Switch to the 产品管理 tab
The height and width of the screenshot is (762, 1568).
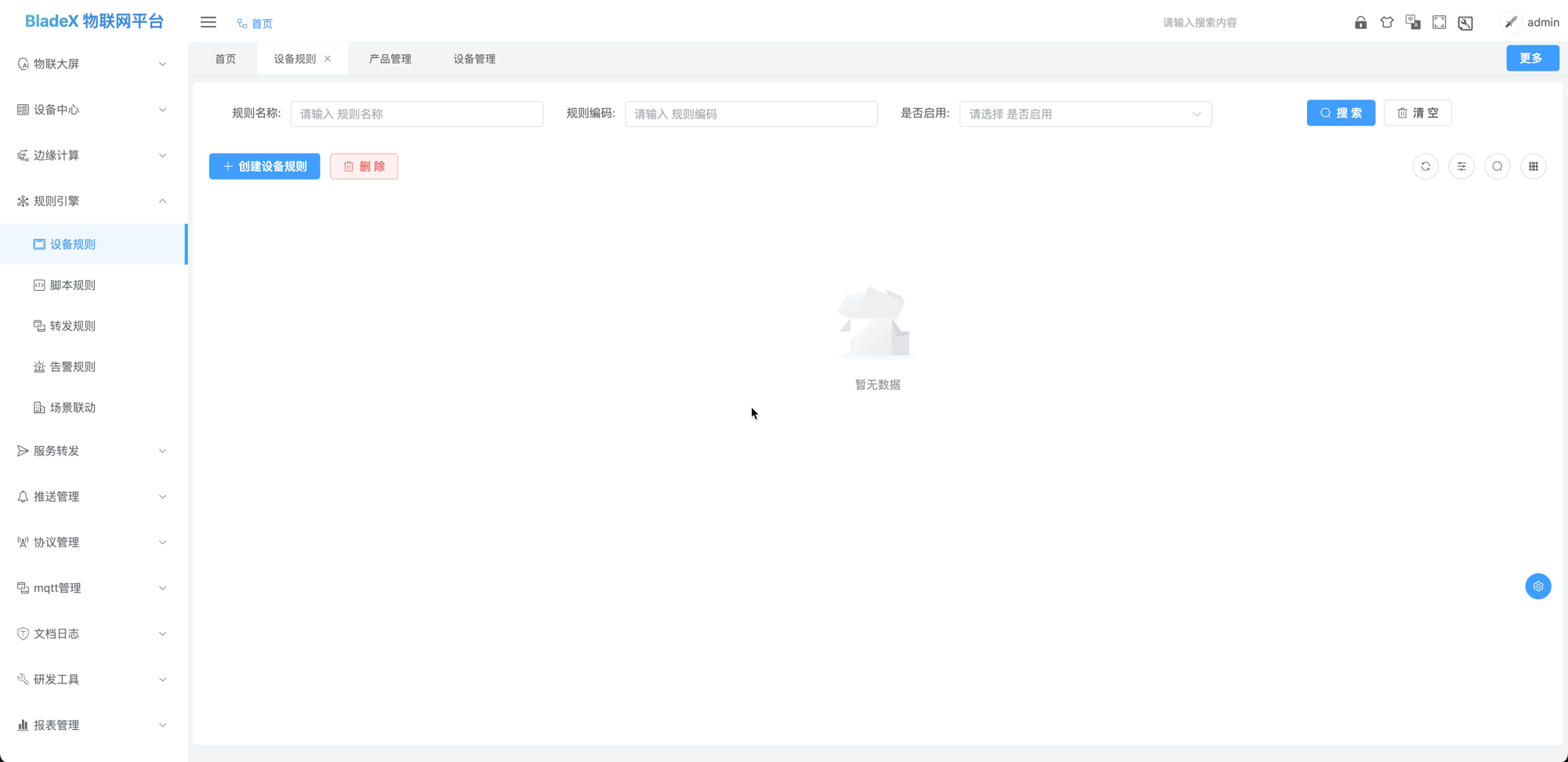(390, 59)
